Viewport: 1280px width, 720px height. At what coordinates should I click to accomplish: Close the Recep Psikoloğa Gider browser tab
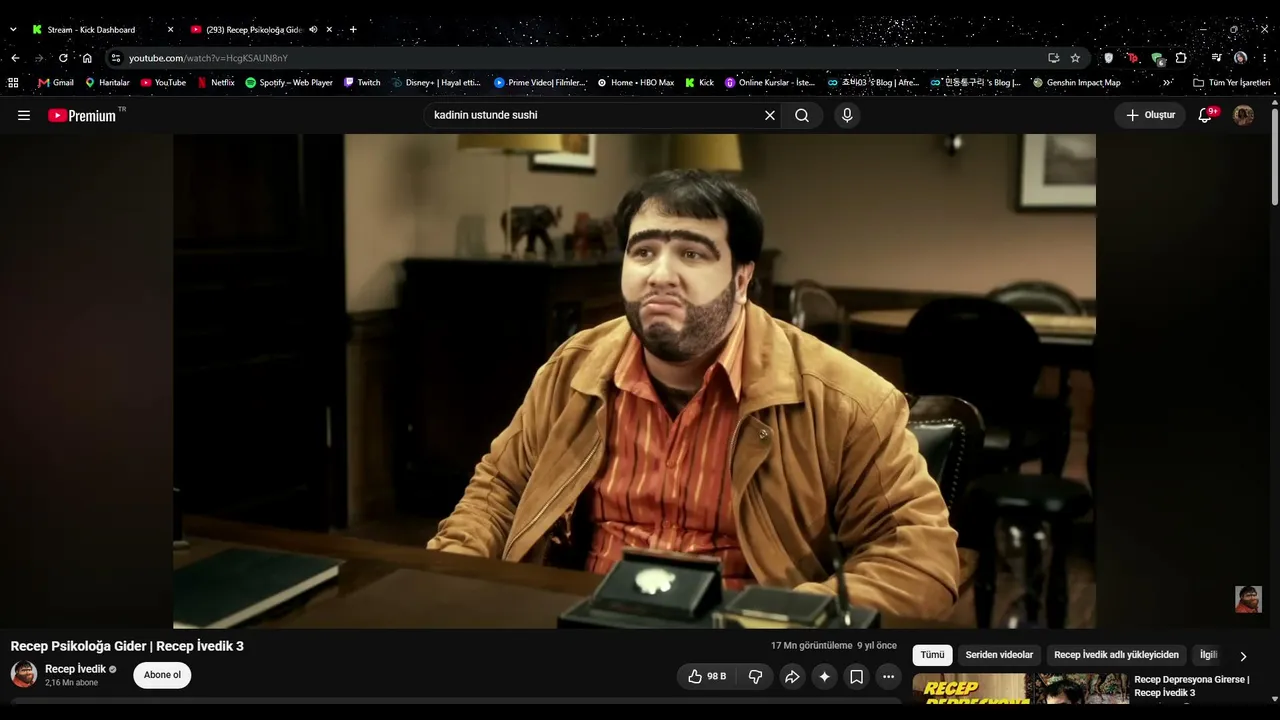pos(329,30)
